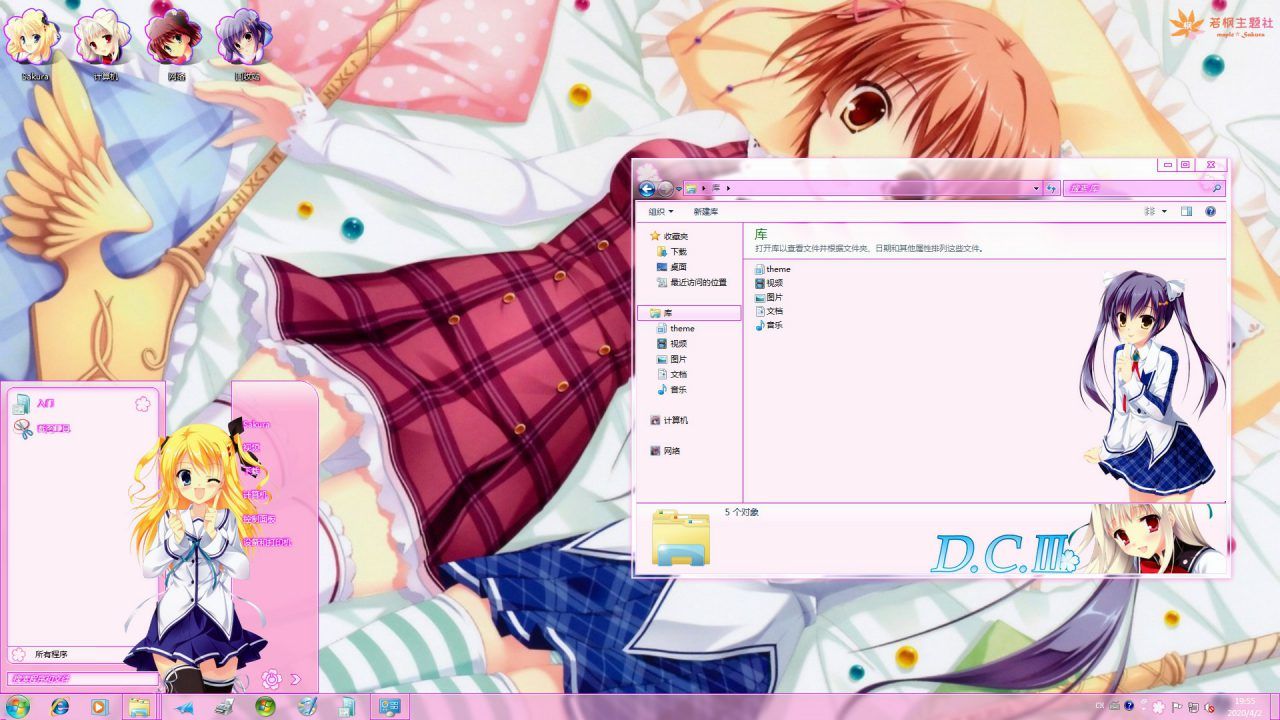The width and height of the screenshot is (1280, 720).
Task: Expand the address bar history dropdown
Action: 1036,188
